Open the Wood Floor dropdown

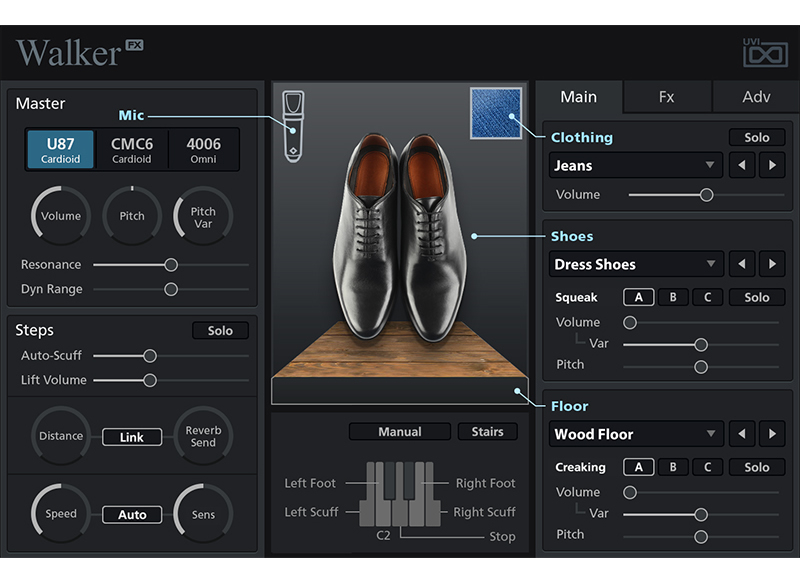coord(636,434)
